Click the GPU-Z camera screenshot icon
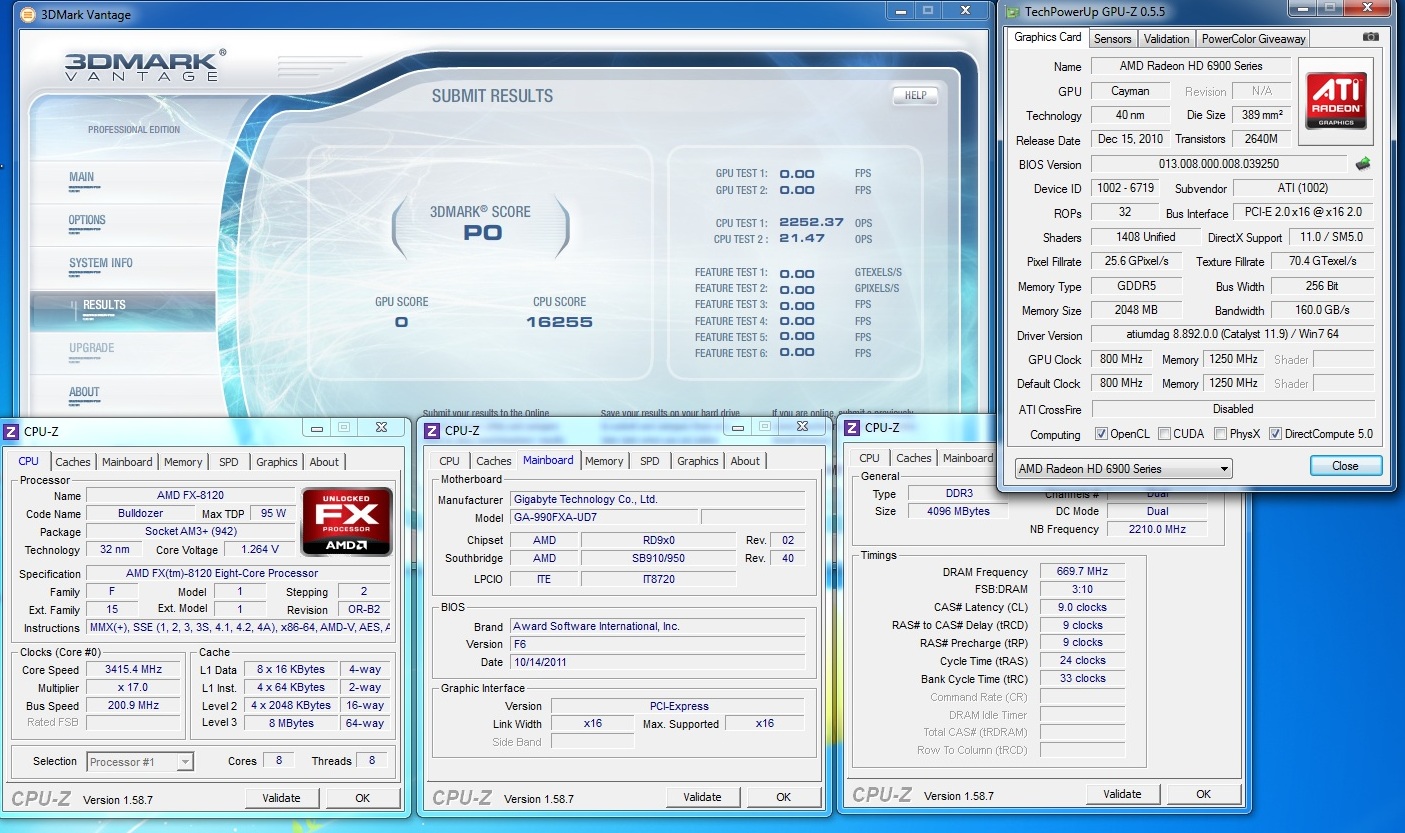This screenshot has width=1405, height=833. (1370, 37)
